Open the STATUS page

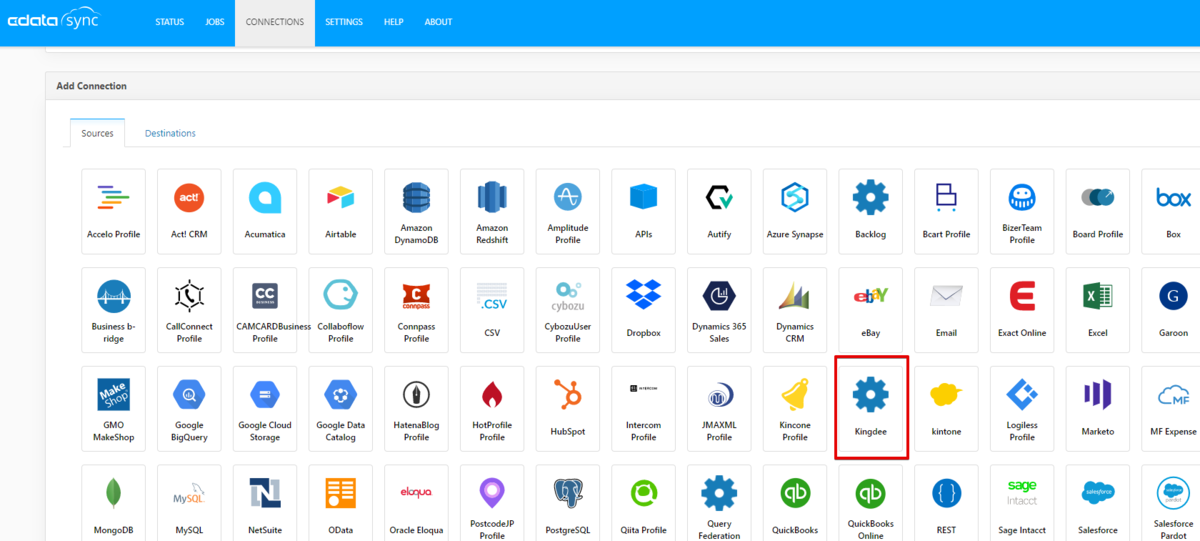pos(170,22)
